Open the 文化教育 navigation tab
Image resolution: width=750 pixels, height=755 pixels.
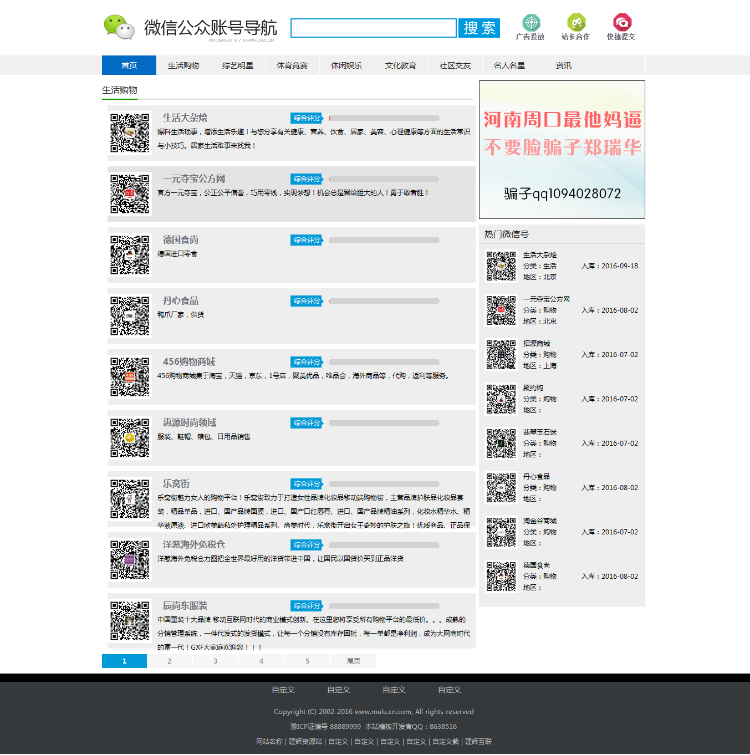(x=401, y=65)
